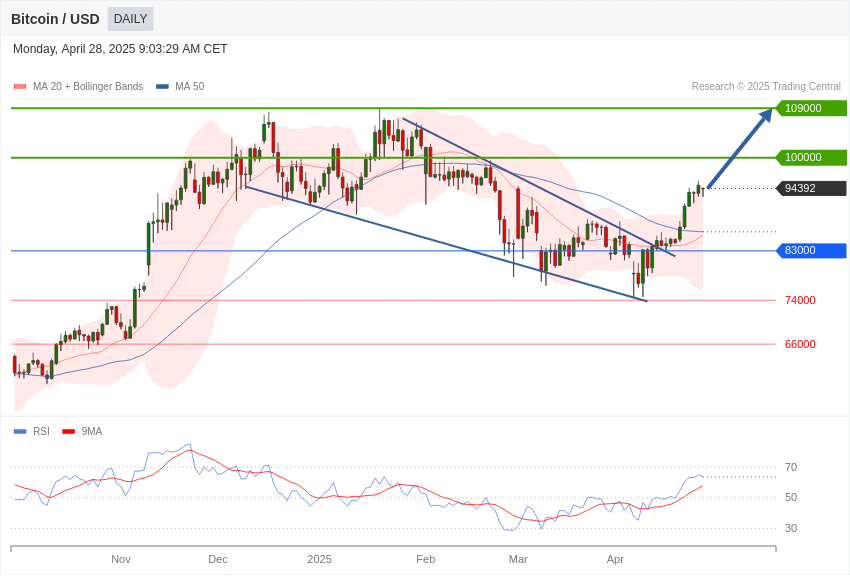Click the DAILY timeframe badge
This screenshot has width=850, height=576.
click(131, 19)
